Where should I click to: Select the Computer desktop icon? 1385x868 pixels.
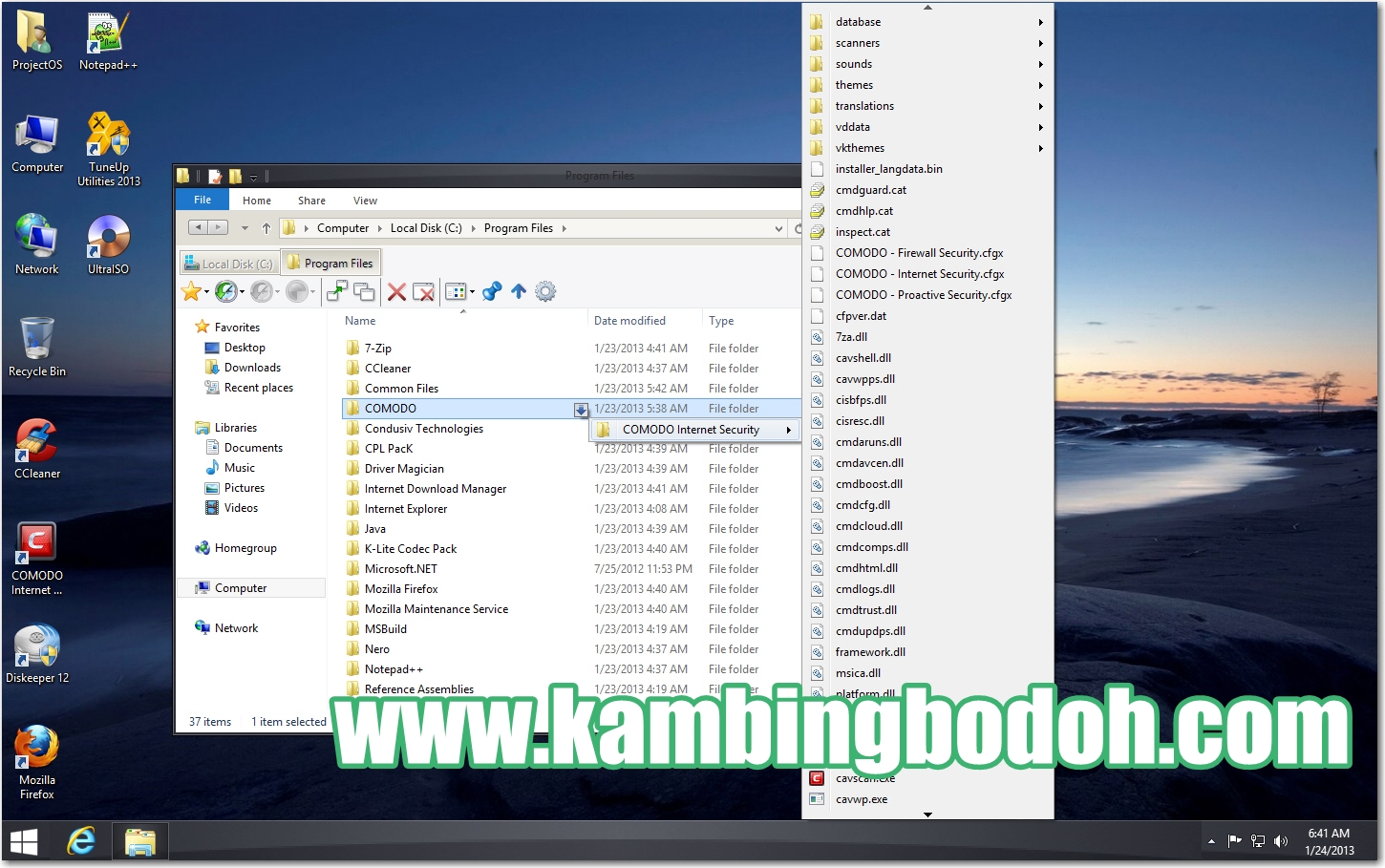(36, 143)
